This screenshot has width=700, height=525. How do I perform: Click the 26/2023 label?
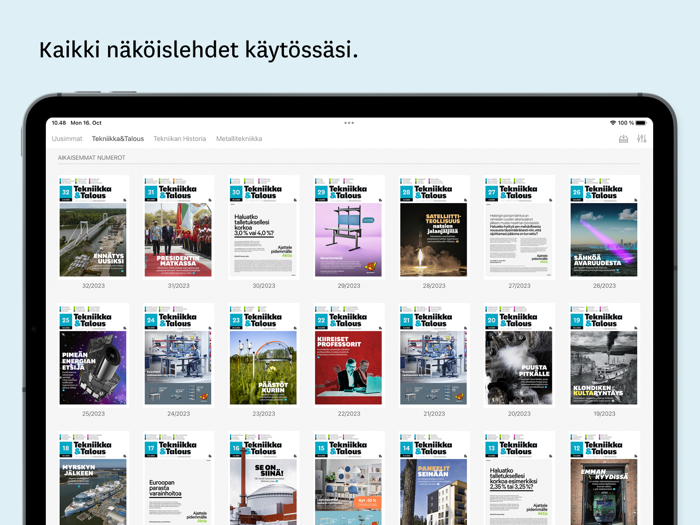[604, 286]
